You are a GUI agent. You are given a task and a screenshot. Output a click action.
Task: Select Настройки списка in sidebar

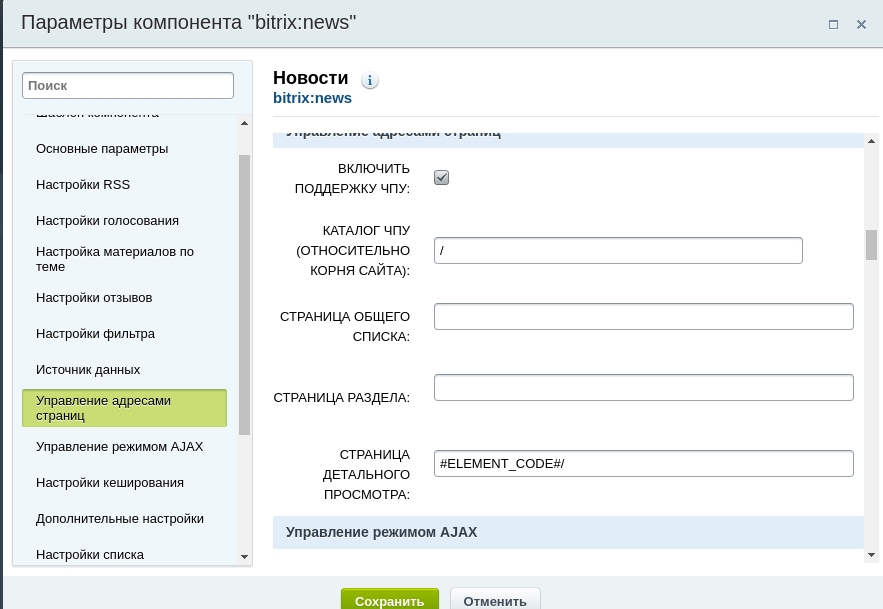90,555
